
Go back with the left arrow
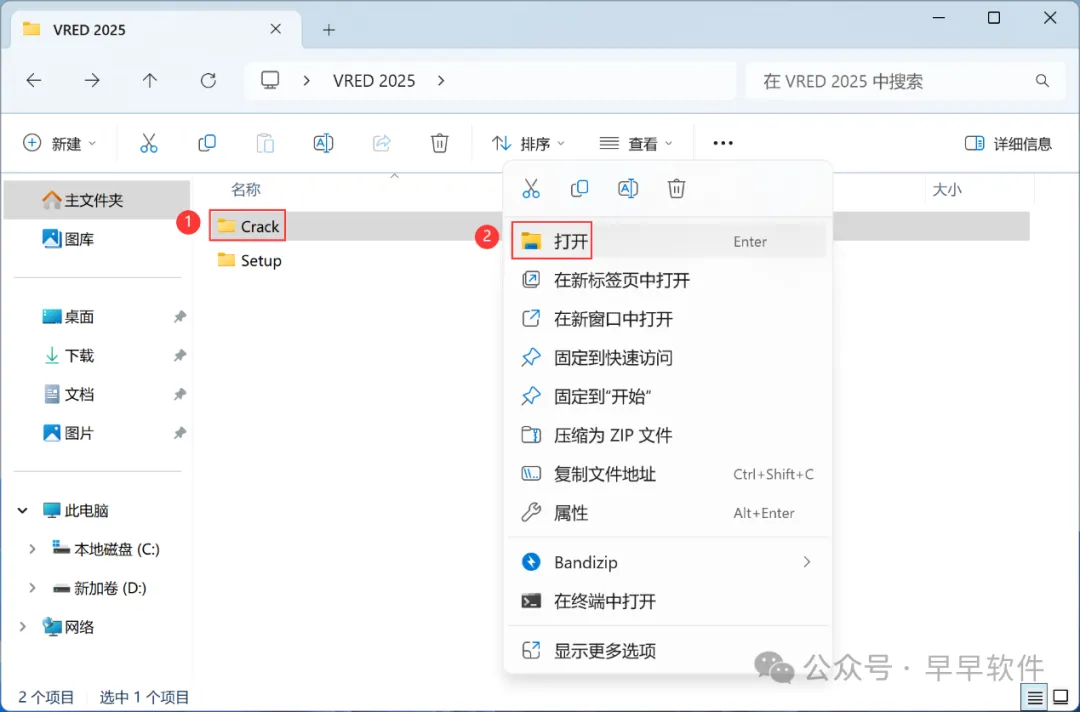pyautogui.click(x=34, y=81)
